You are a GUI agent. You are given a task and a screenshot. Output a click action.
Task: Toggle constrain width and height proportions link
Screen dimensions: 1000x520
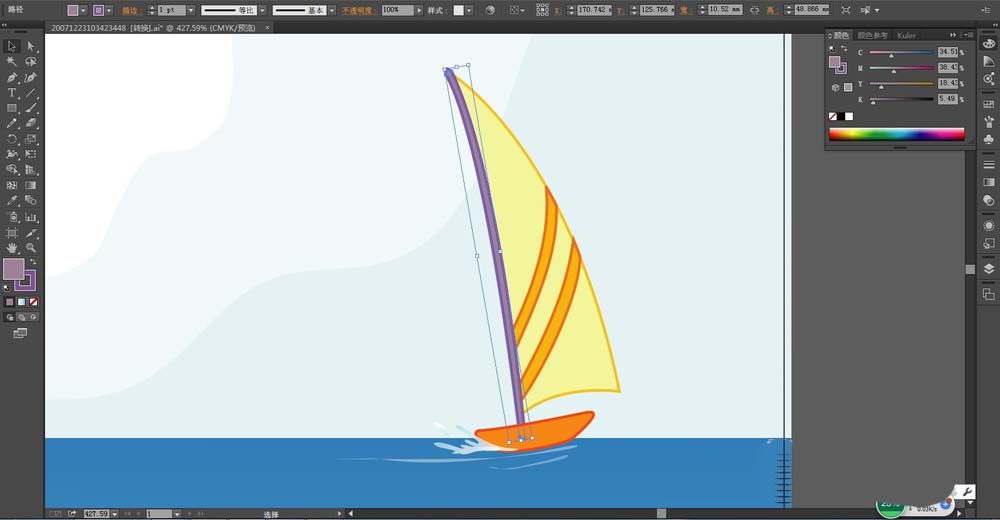point(754,10)
